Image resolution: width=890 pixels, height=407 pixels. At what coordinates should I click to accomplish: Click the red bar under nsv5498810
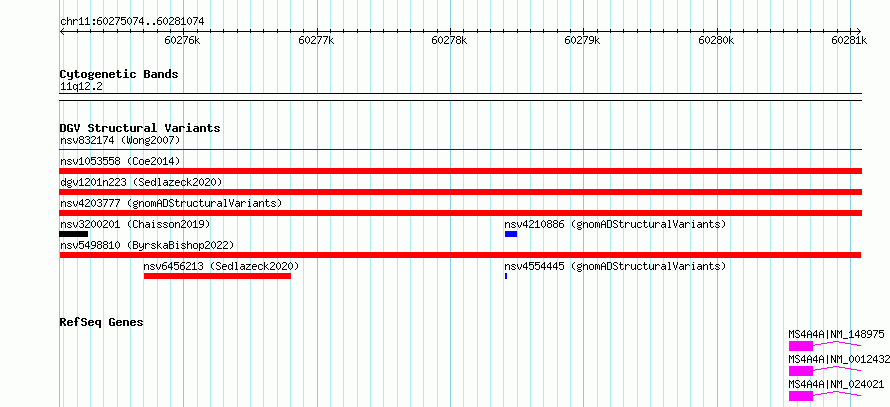[460, 255]
